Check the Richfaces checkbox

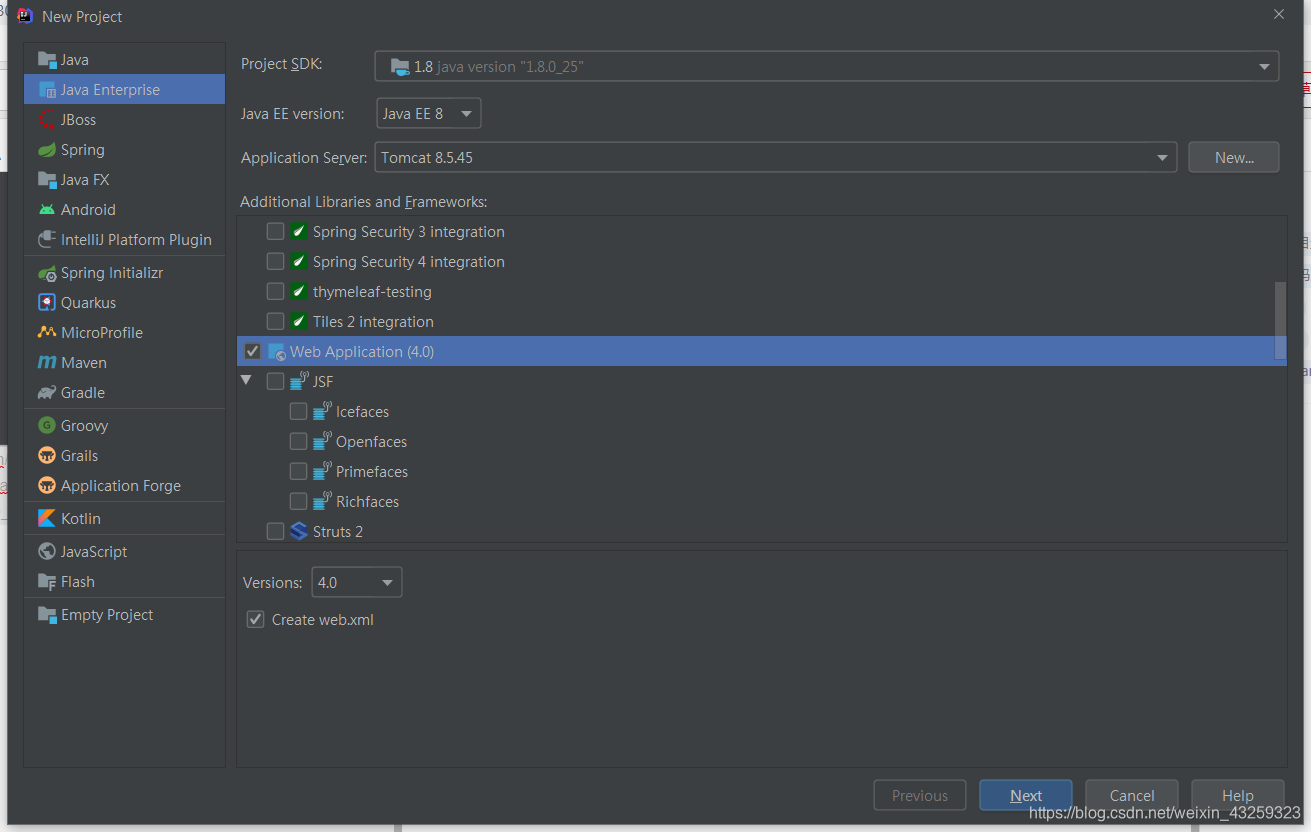[x=298, y=502]
